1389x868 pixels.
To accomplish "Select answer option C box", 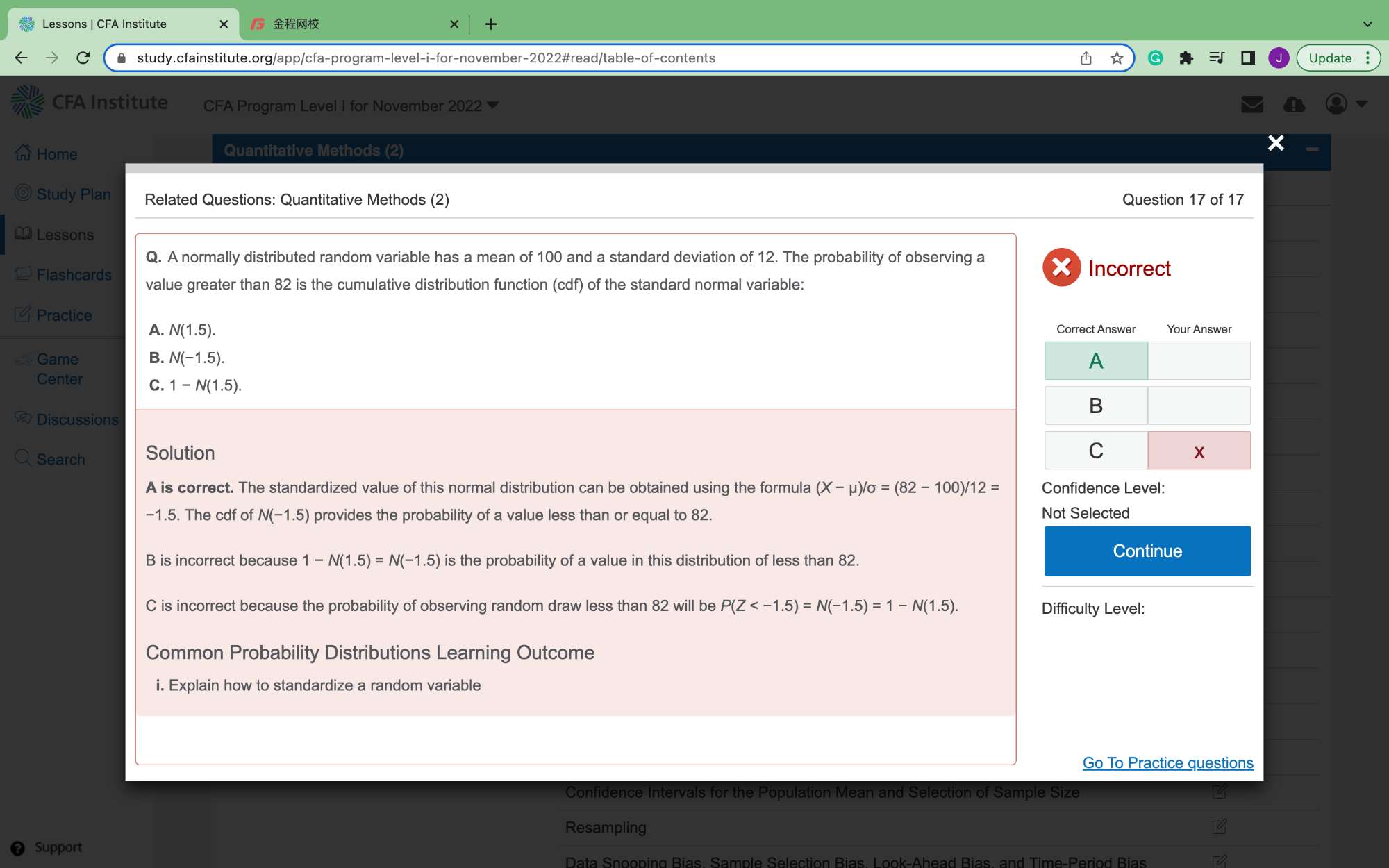I will click(x=1095, y=451).
